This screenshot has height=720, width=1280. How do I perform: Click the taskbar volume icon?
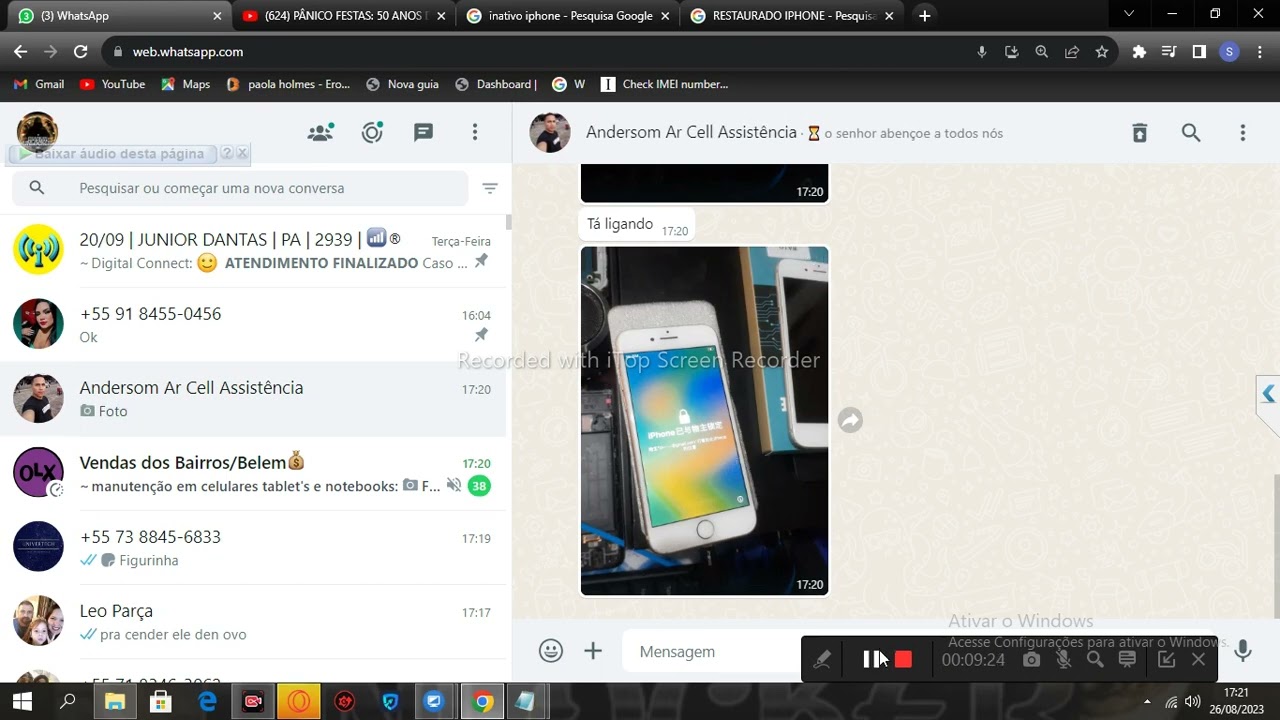[x=1192, y=702]
